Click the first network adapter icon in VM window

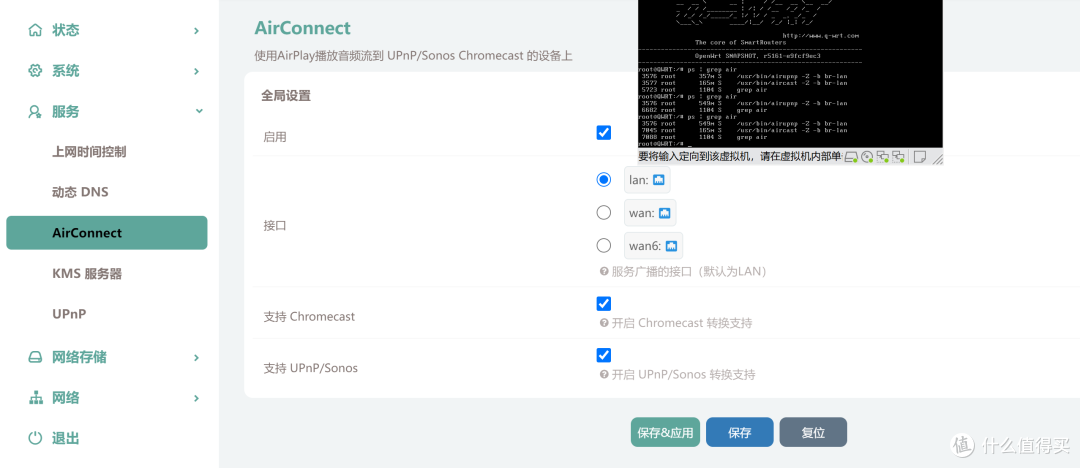click(x=882, y=157)
